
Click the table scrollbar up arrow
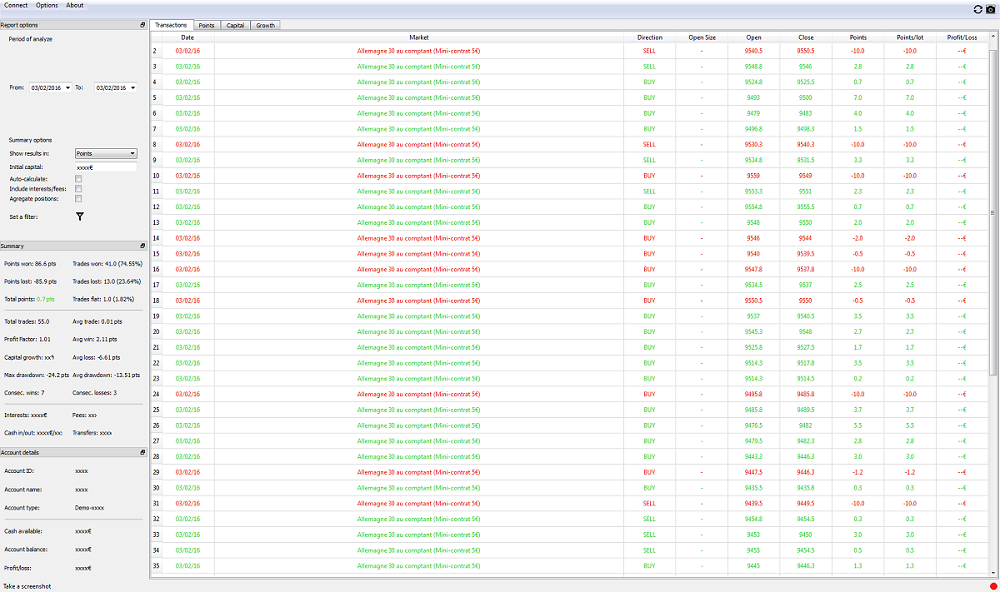coord(992,38)
